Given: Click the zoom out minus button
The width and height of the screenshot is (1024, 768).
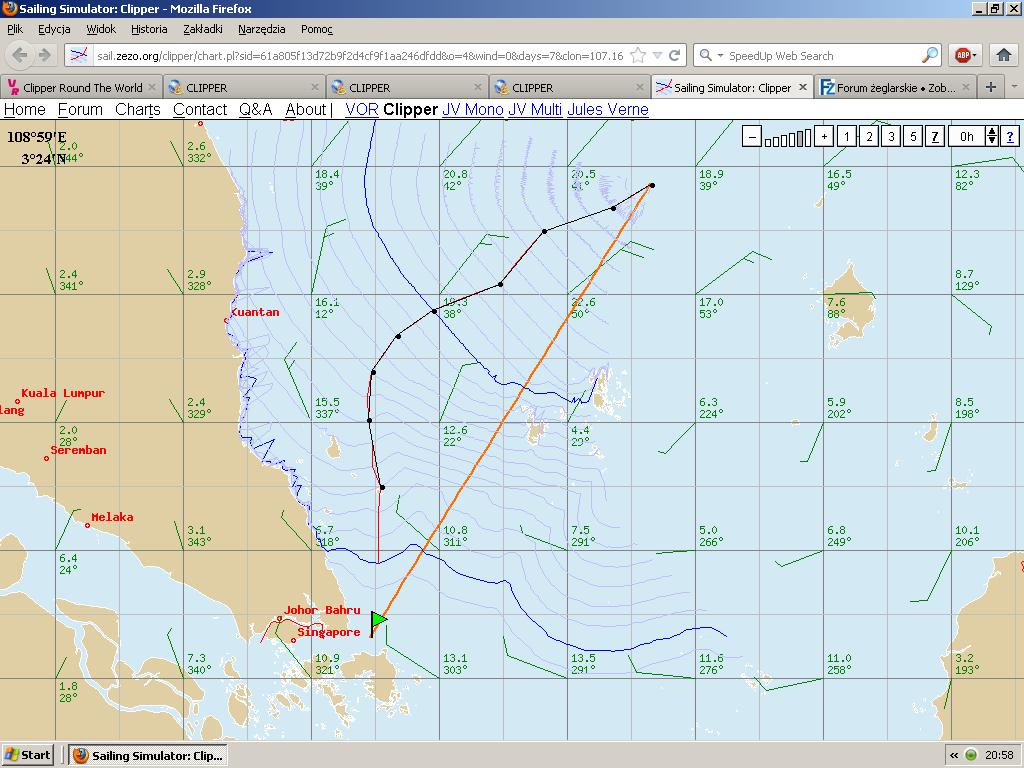Looking at the screenshot, I should click(752, 137).
